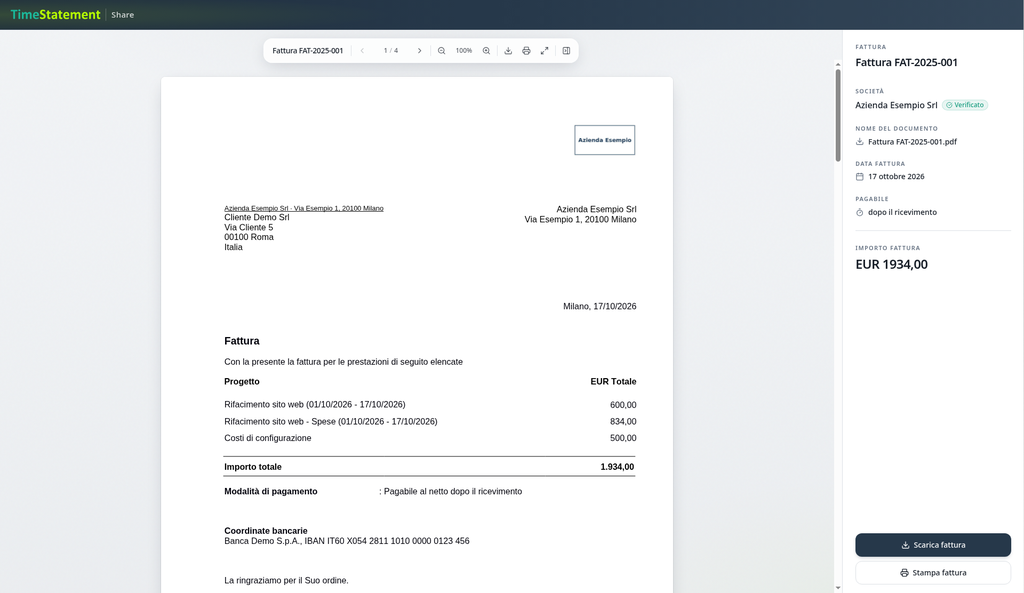Click the Azienda Esempio logo in invoice
The height and width of the screenshot is (593, 1024).
[x=605, y=140]
